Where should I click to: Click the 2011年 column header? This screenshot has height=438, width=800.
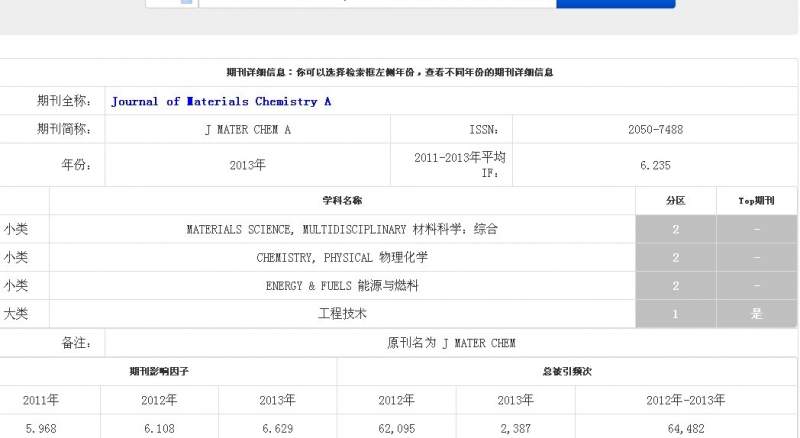coord(41,400)
